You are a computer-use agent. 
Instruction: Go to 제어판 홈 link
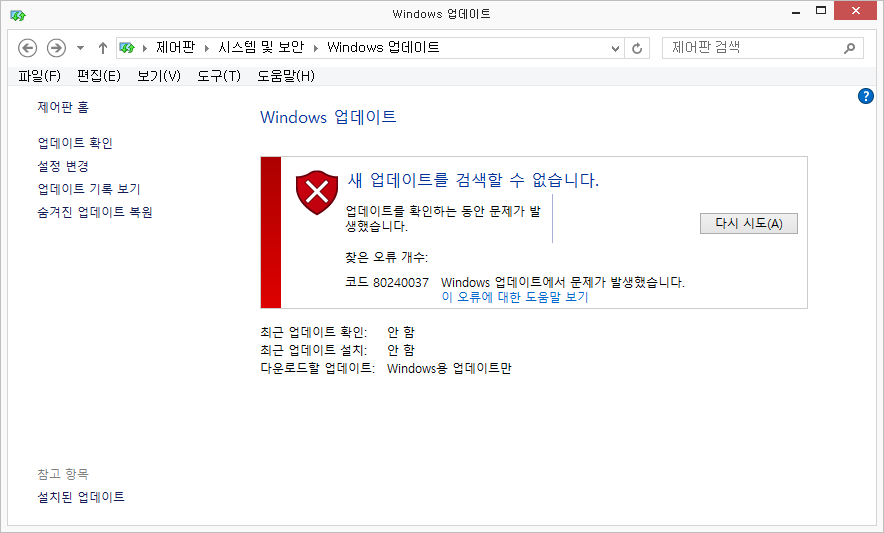(x=63, y=107)
